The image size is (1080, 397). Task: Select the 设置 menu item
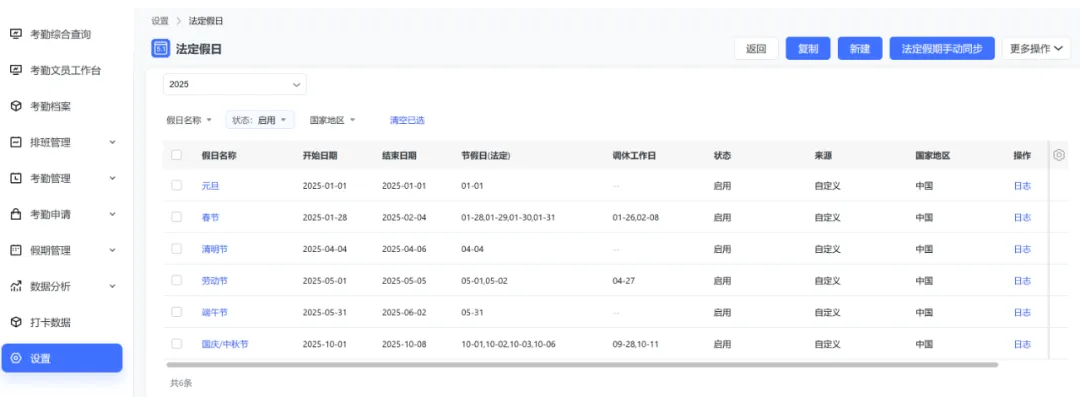tap(62, 358)
